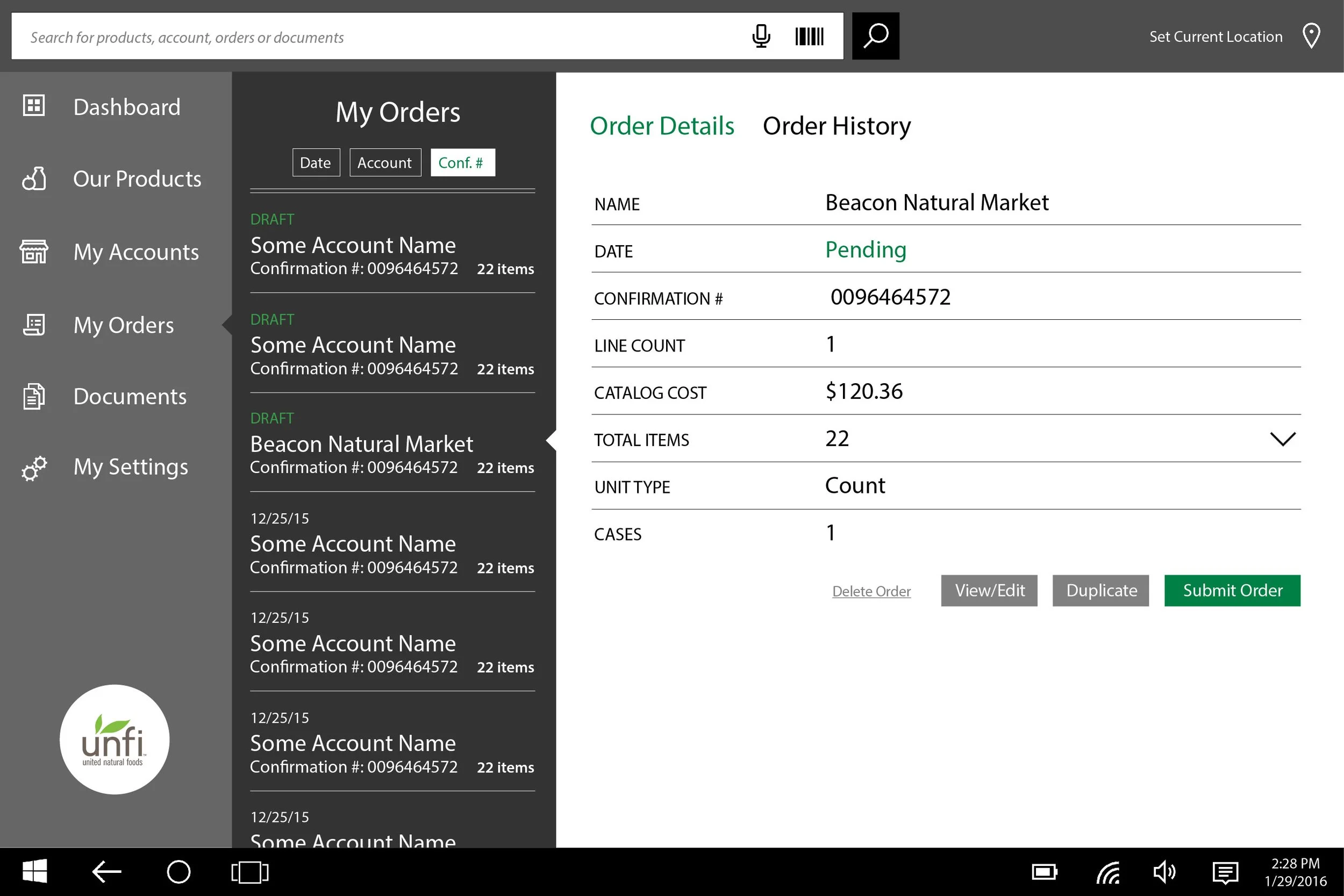Click the Delete Order link
Image resolution: width=1344 pixels, height=896 pixels.
click(871, 591)
